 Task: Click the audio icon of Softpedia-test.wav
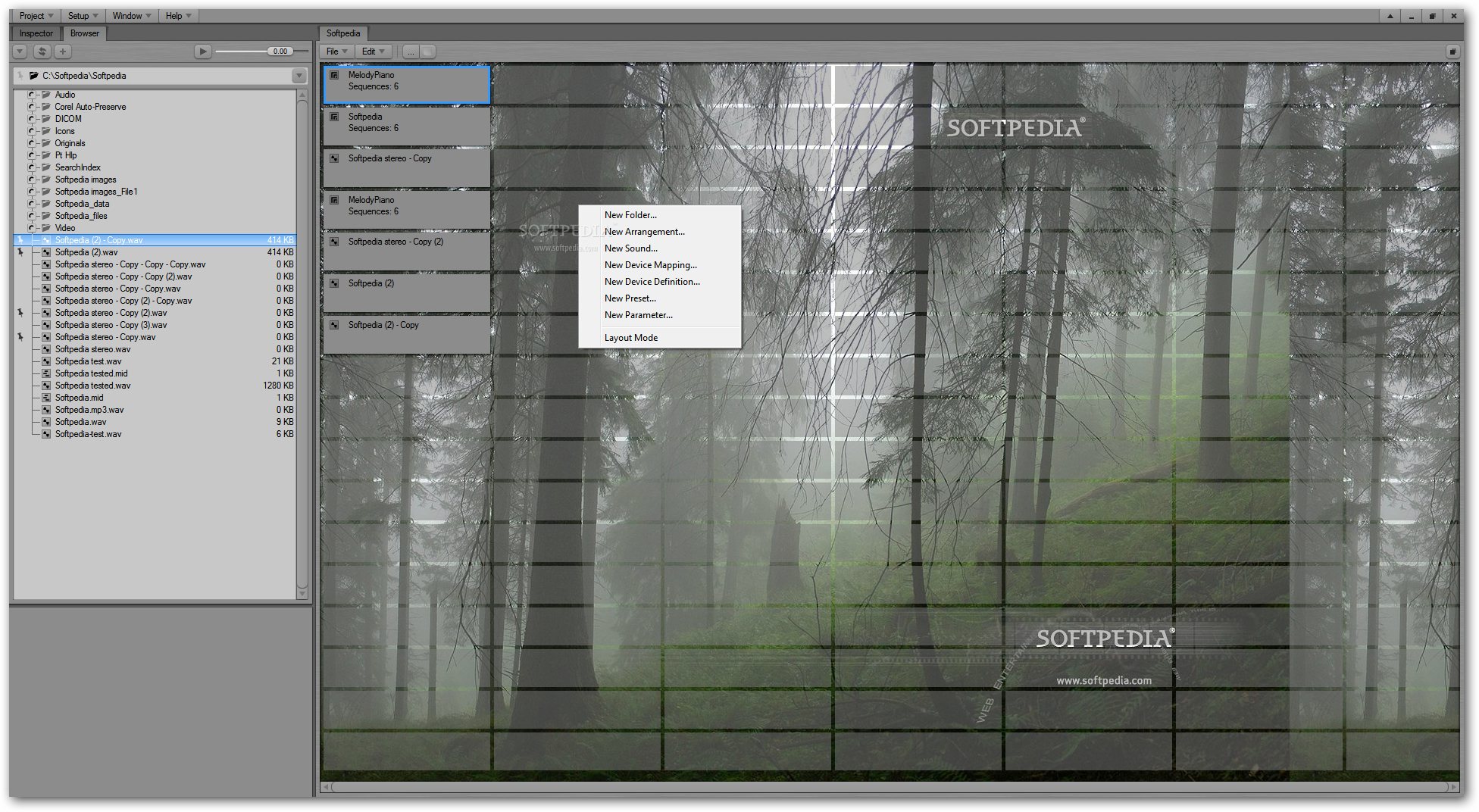coord(46,434)
